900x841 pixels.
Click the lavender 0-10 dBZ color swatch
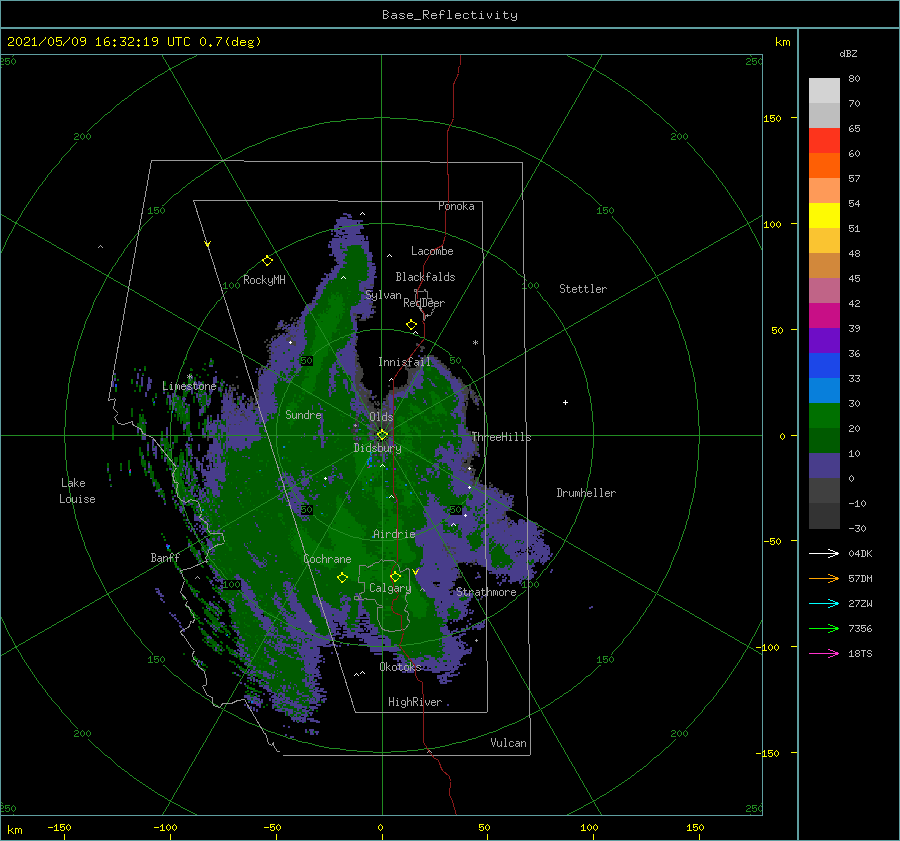pyautogui.click(x=824, y=466)
